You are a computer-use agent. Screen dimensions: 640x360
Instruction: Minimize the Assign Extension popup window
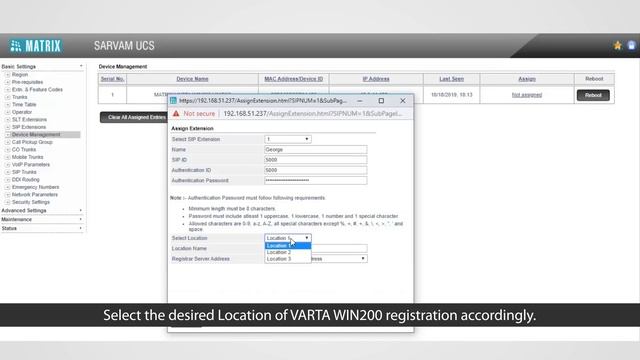coord(360,100)
